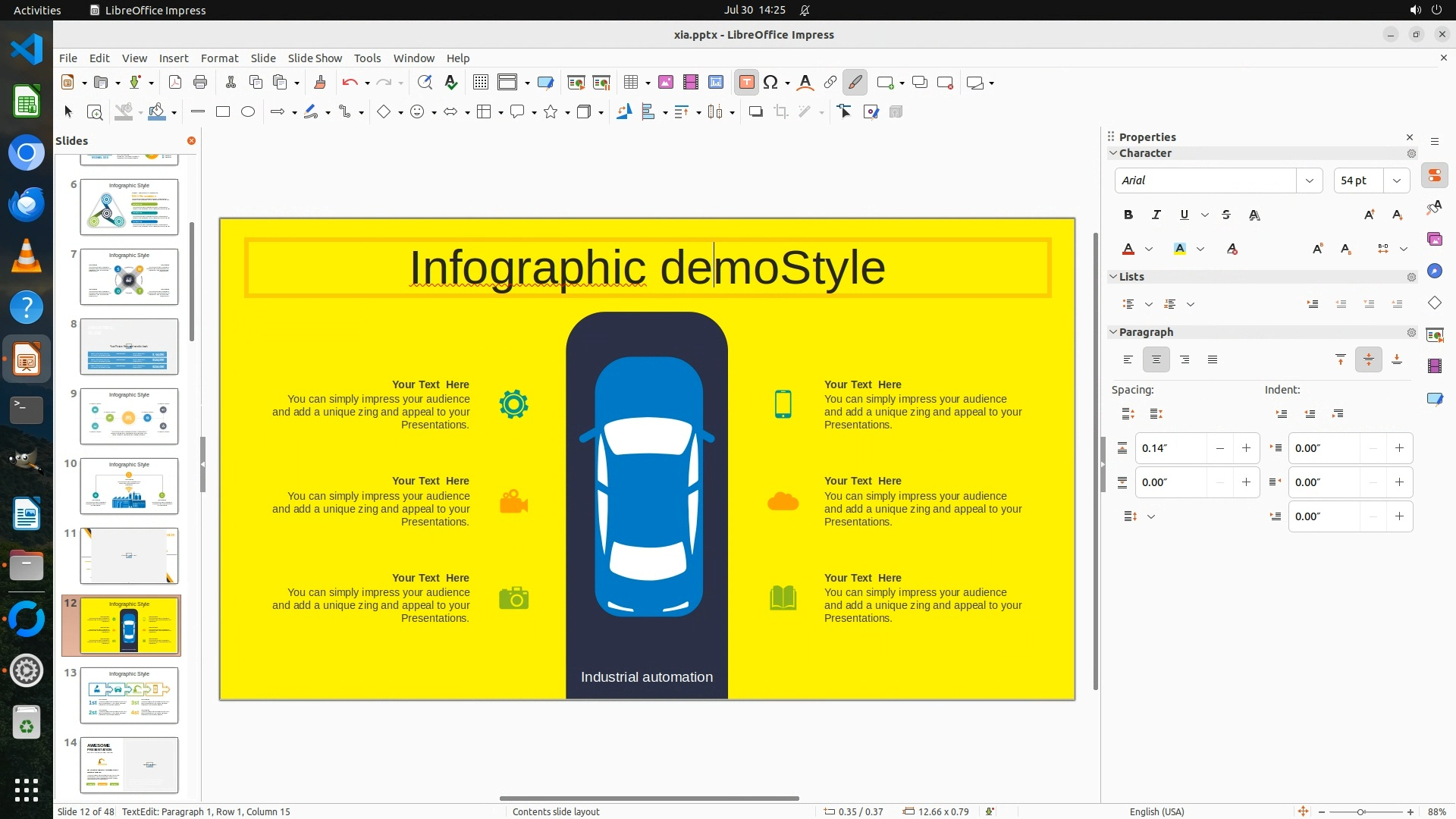Open the Format menu
The width and height of the screenshot is (1456, 819).
coord(219,58)
